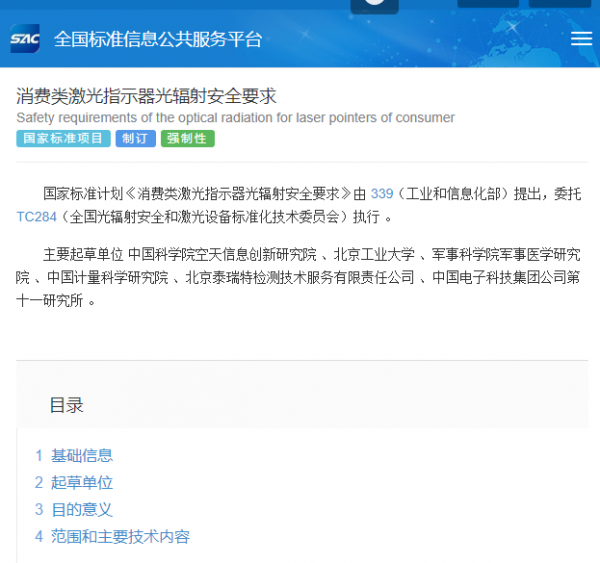
Task: Click the SAC logo icon
Action: click(25, 40)
